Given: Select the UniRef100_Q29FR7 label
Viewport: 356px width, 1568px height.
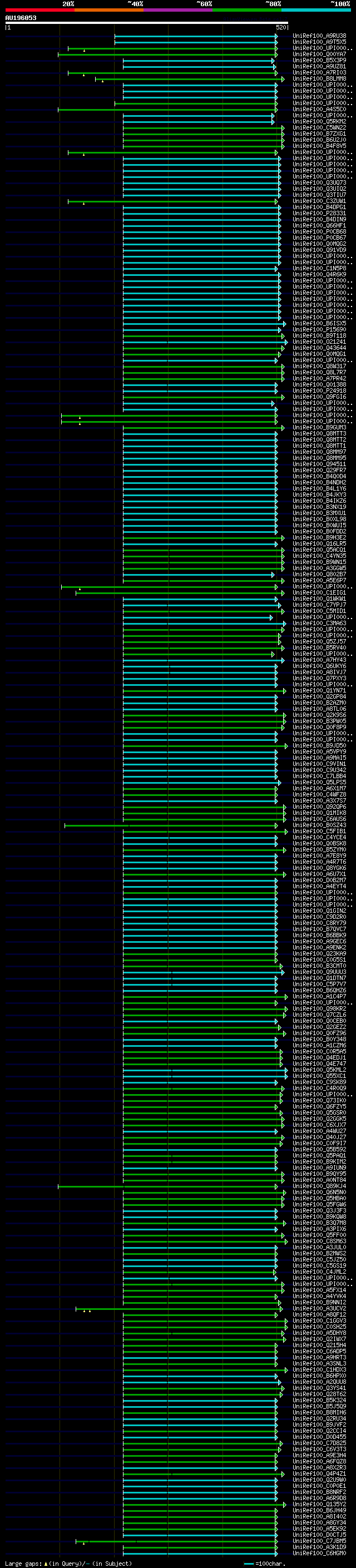Looking at the screenshot, I should tap(319, 470).
